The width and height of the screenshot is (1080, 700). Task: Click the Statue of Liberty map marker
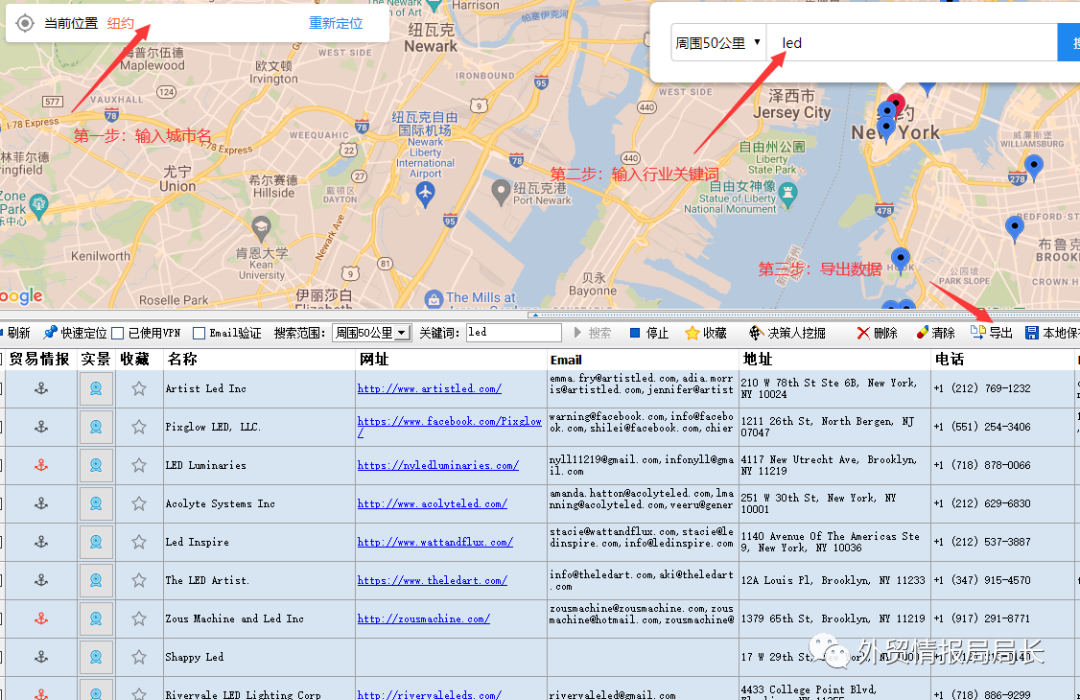[788, 194]
